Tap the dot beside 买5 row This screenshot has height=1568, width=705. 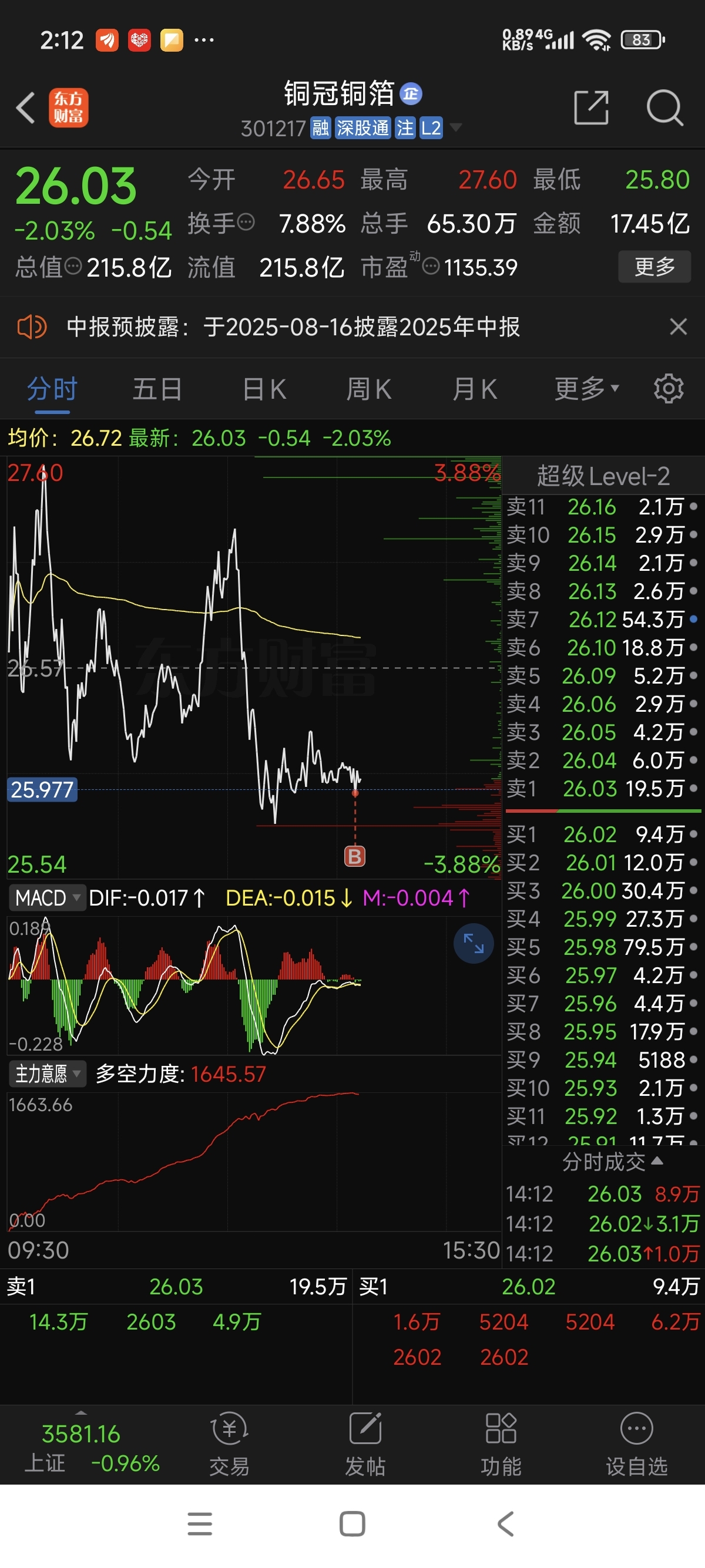693,947
